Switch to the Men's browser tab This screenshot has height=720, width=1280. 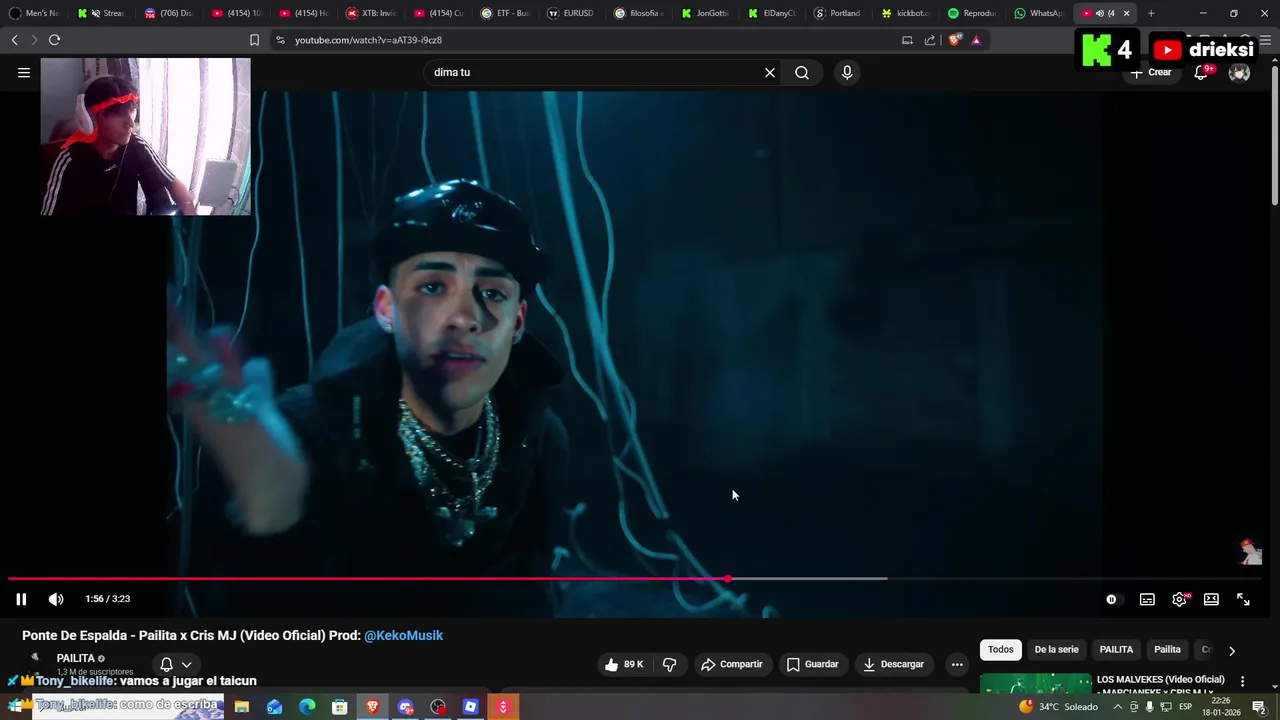35,13
